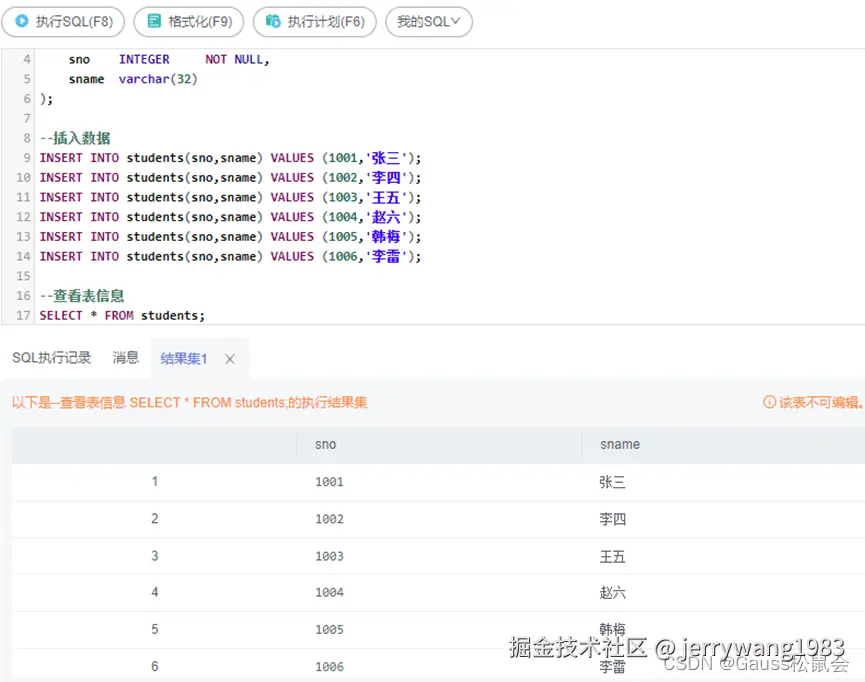Select cell 1006 in result table
Viewport: 865px width, 682px height.
(x=329, y=667)
